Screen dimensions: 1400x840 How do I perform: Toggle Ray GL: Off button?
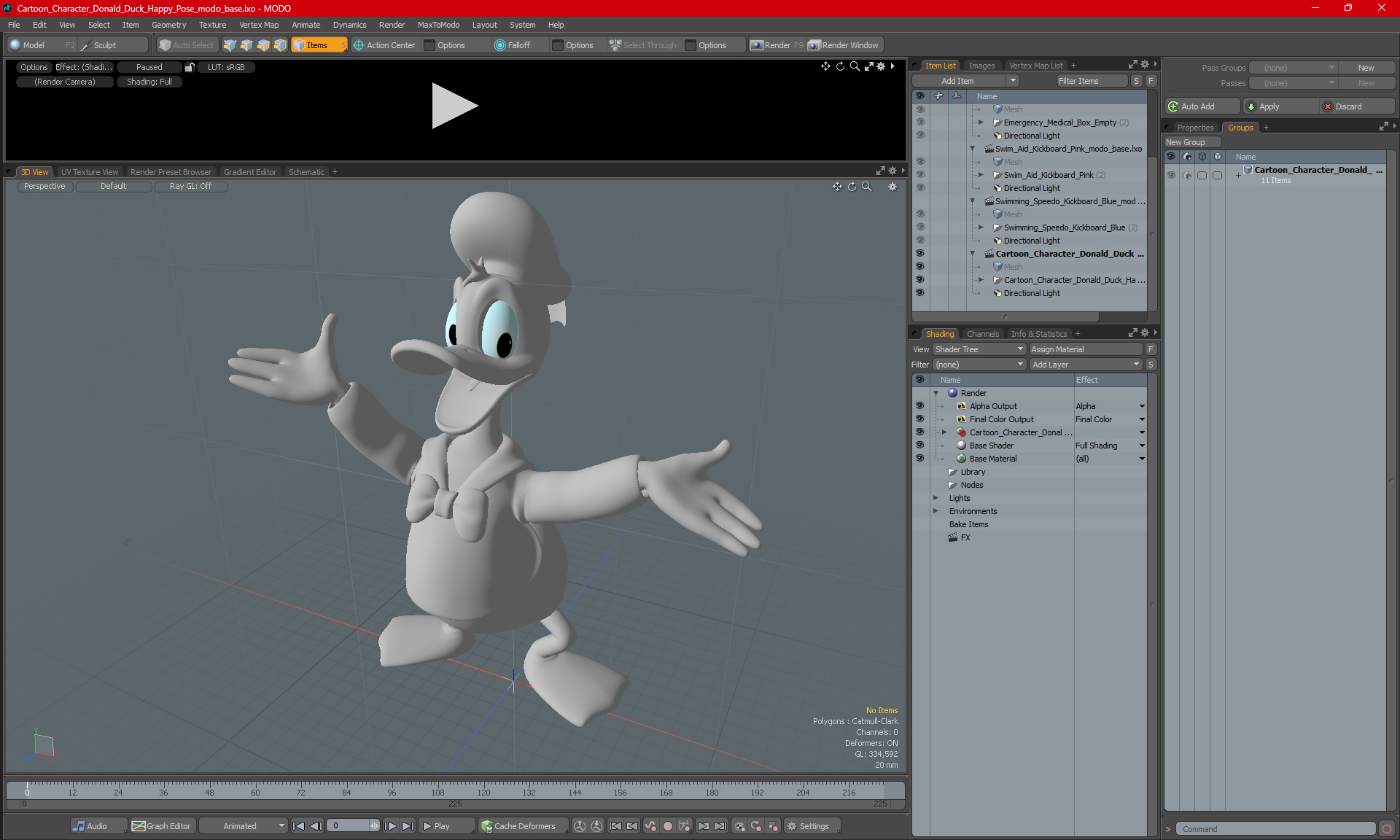(x=191, y=187)
